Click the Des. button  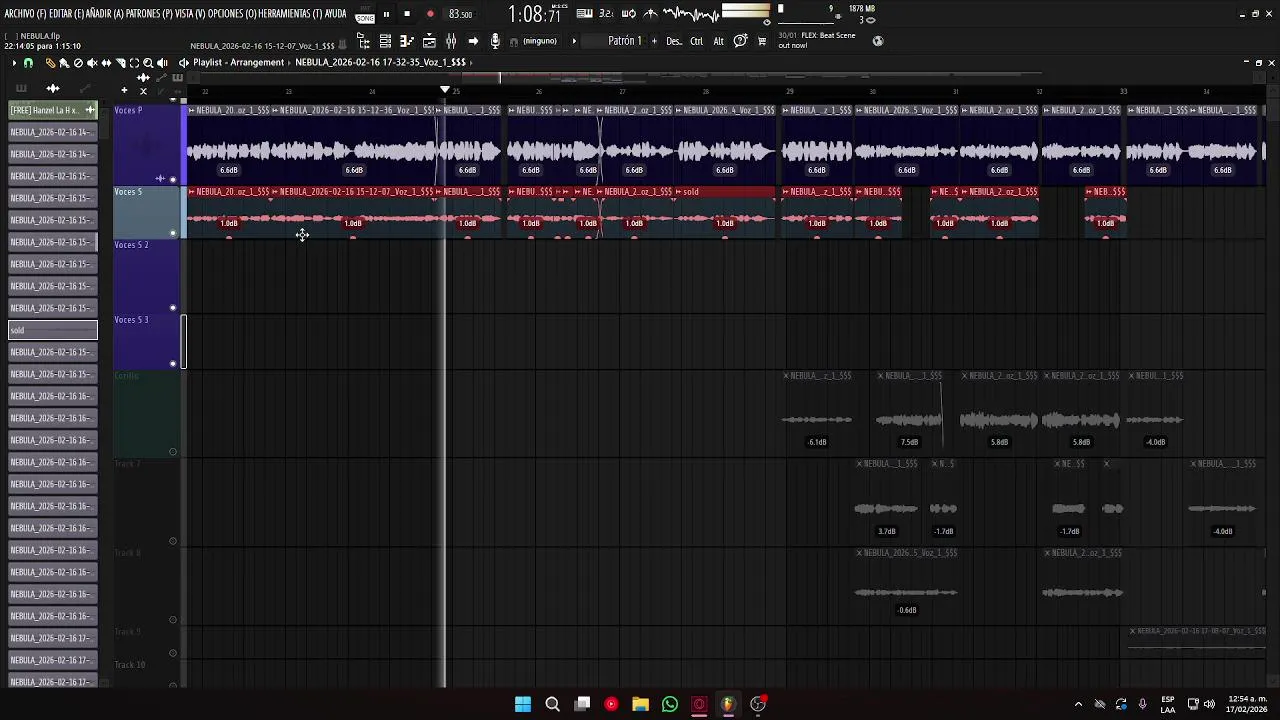pos(674,41)
